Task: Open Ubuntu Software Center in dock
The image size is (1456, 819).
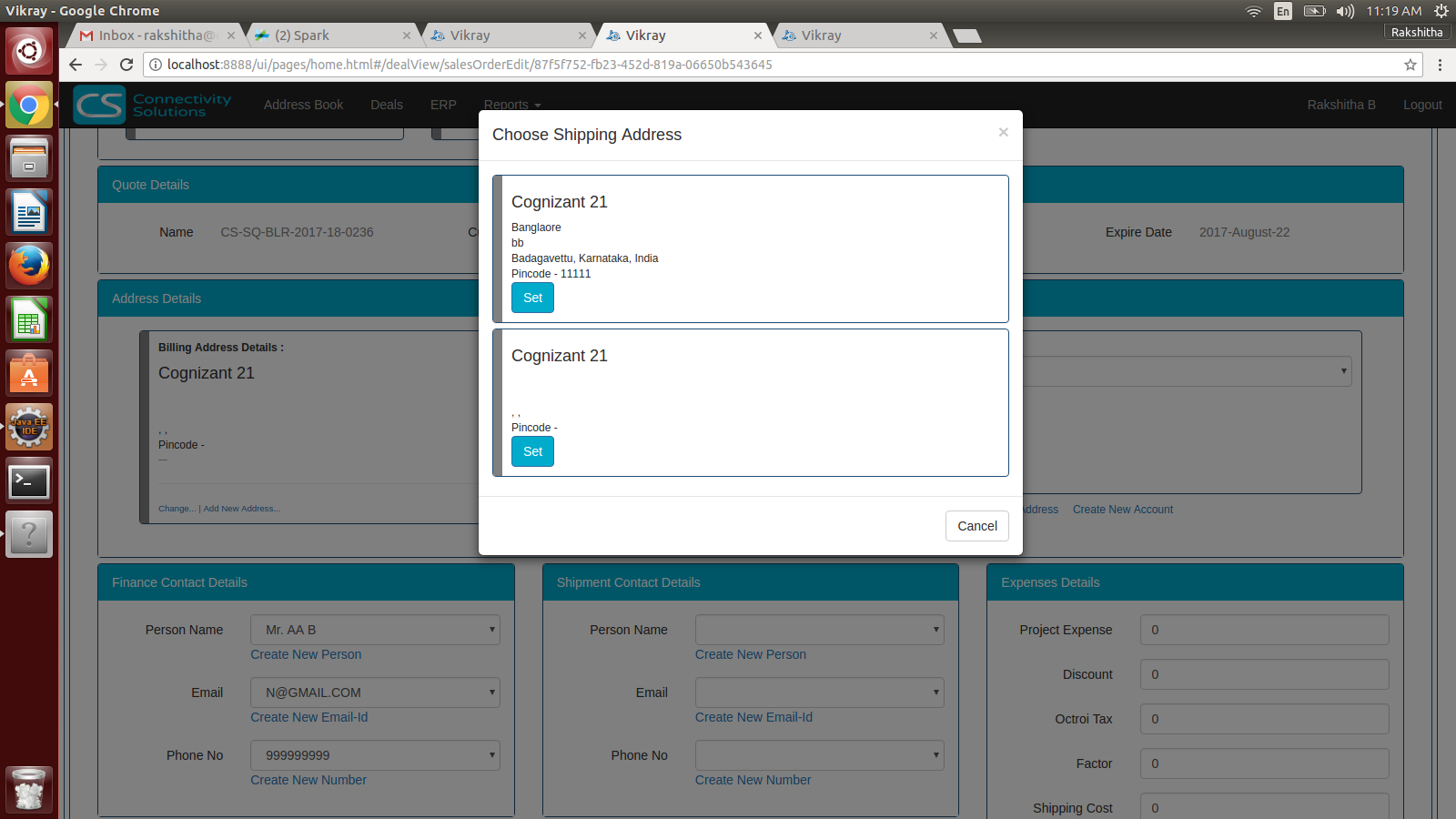Action: point(29,374)
